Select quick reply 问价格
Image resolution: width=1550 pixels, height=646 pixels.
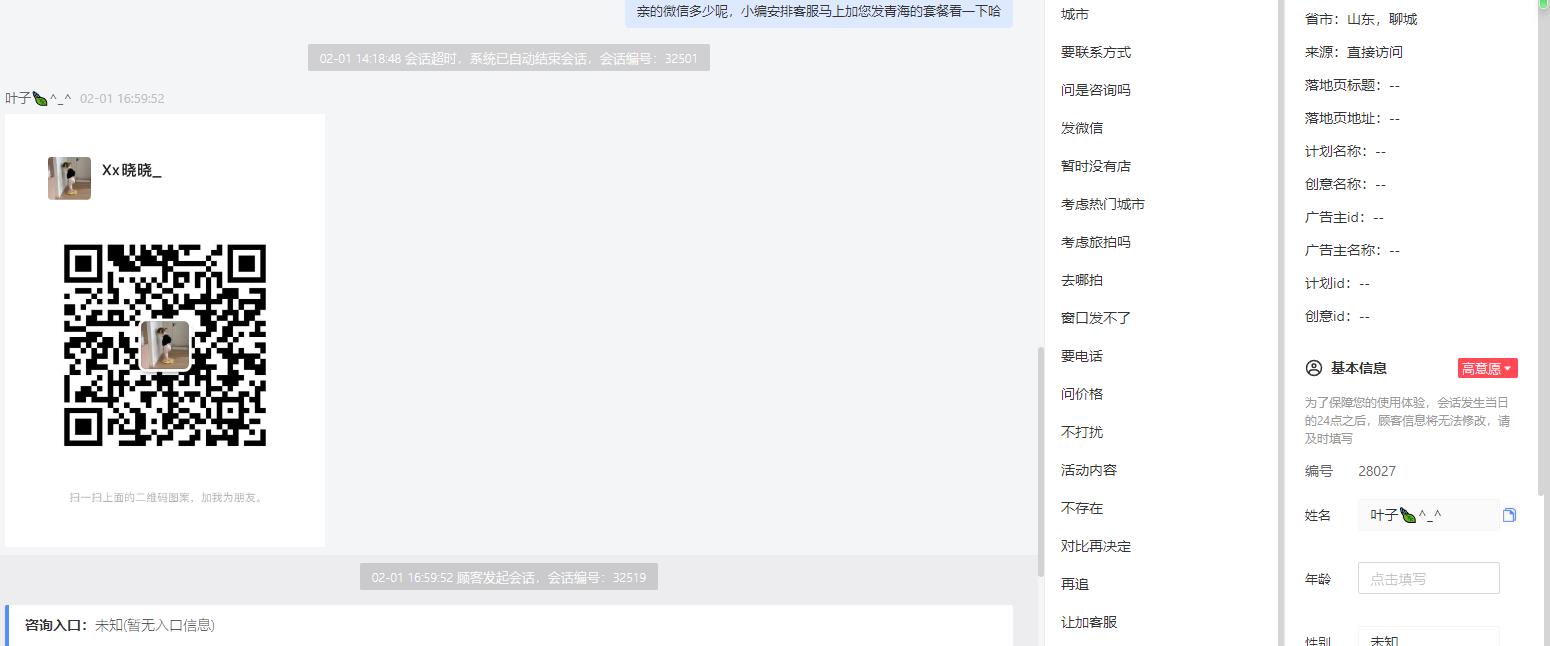click(x=1082, y=394)
